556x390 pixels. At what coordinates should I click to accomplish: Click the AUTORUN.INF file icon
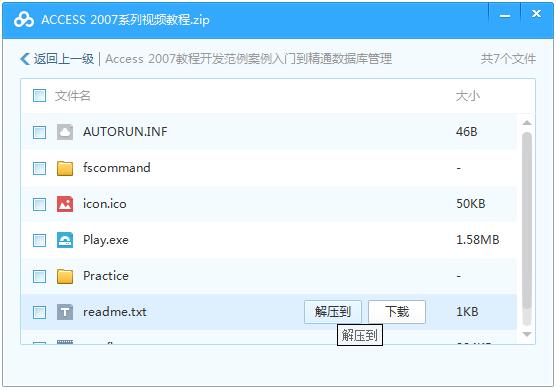click(65, 132)
